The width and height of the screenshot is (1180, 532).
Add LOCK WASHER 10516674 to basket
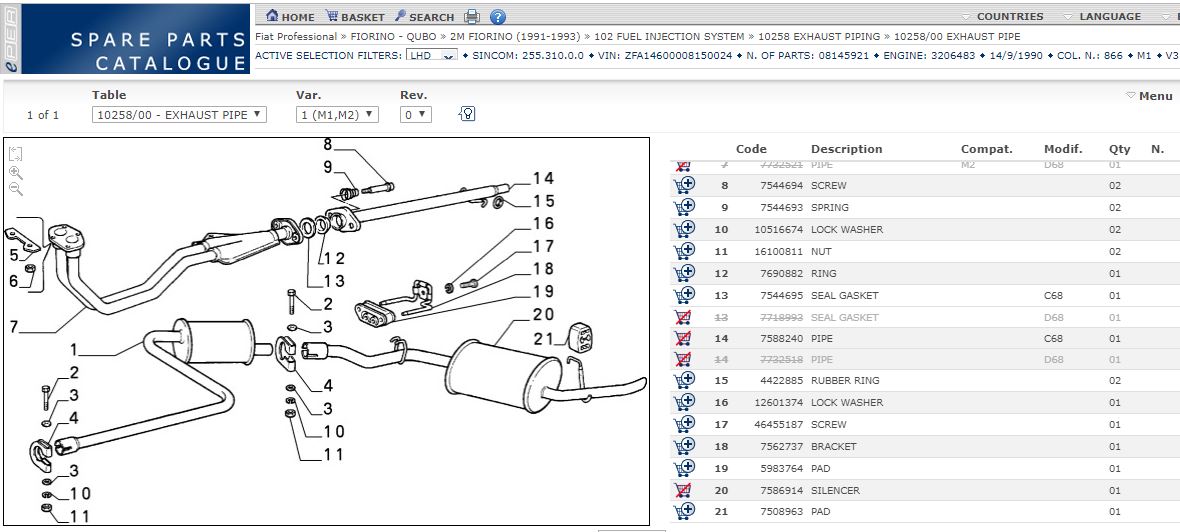coord(684,229)
